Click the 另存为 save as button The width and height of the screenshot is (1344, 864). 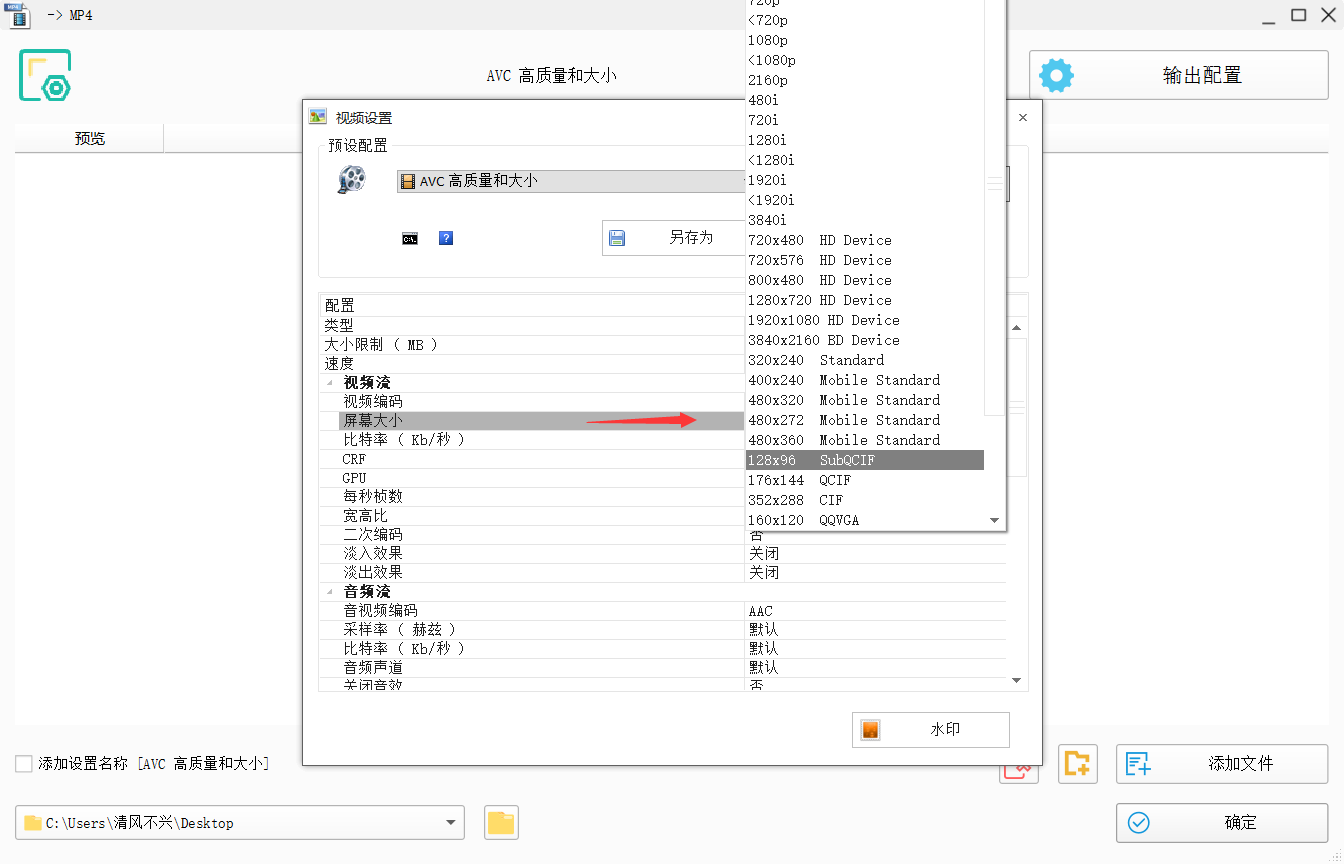coord(674,238)
